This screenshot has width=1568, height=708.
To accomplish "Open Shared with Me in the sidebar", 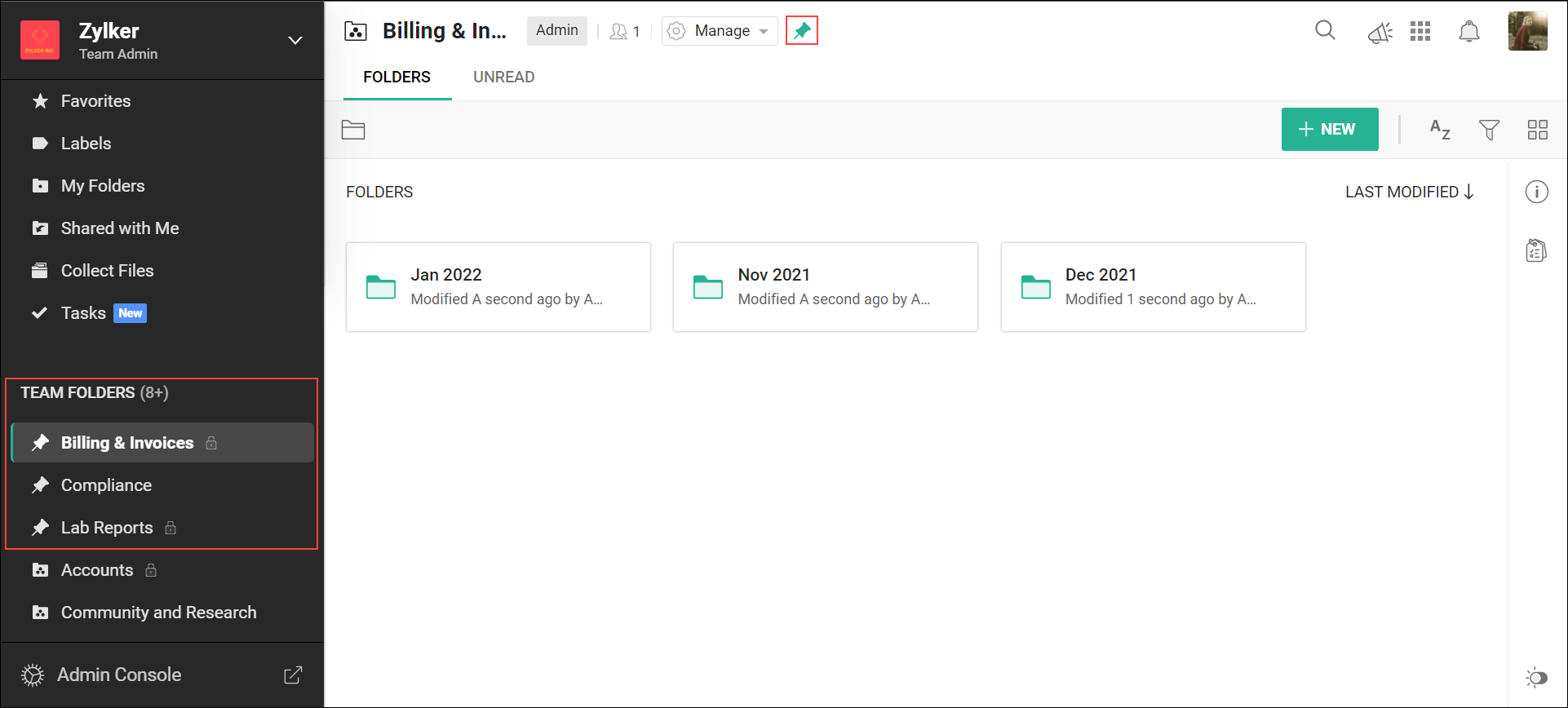I will point(120,228).
